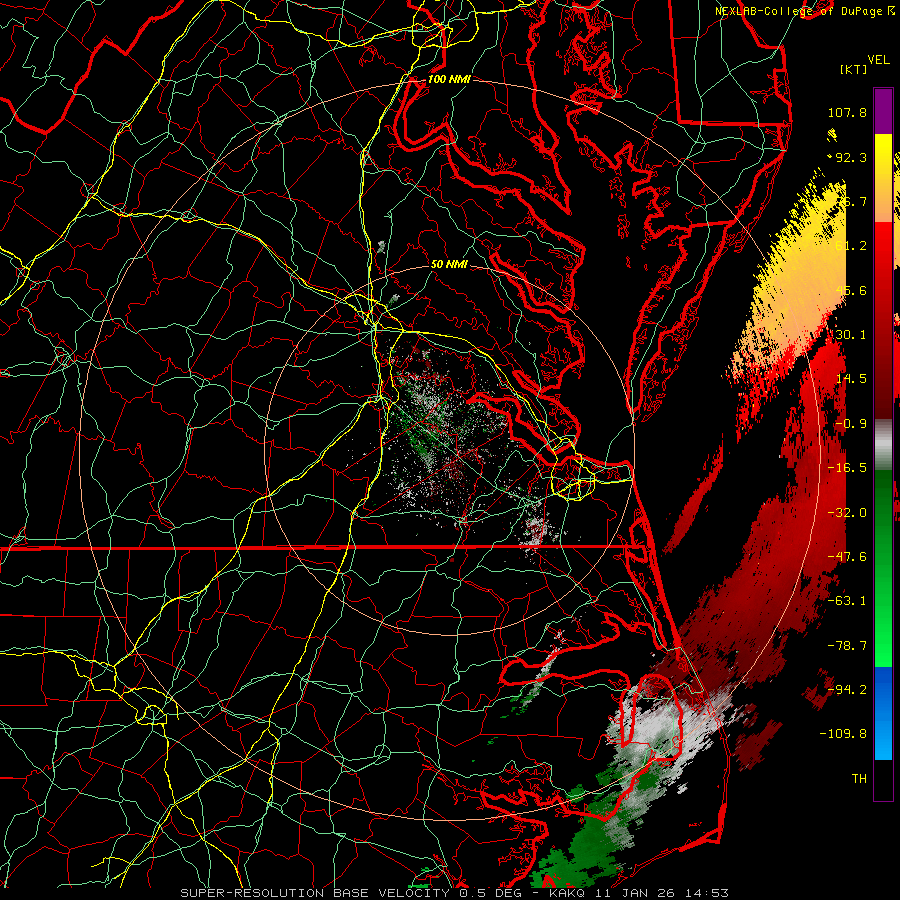
Task: Click the NEXLAB-College of DuPage credit text
Action: click(800, 11)
